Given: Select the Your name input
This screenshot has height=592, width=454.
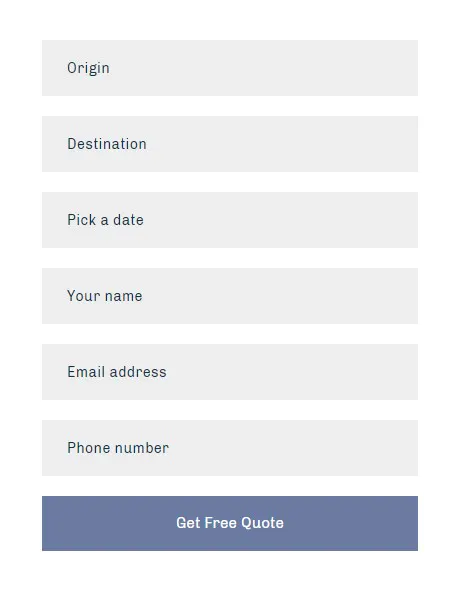Looking at the screenshot, I should [x=230, y=296].
